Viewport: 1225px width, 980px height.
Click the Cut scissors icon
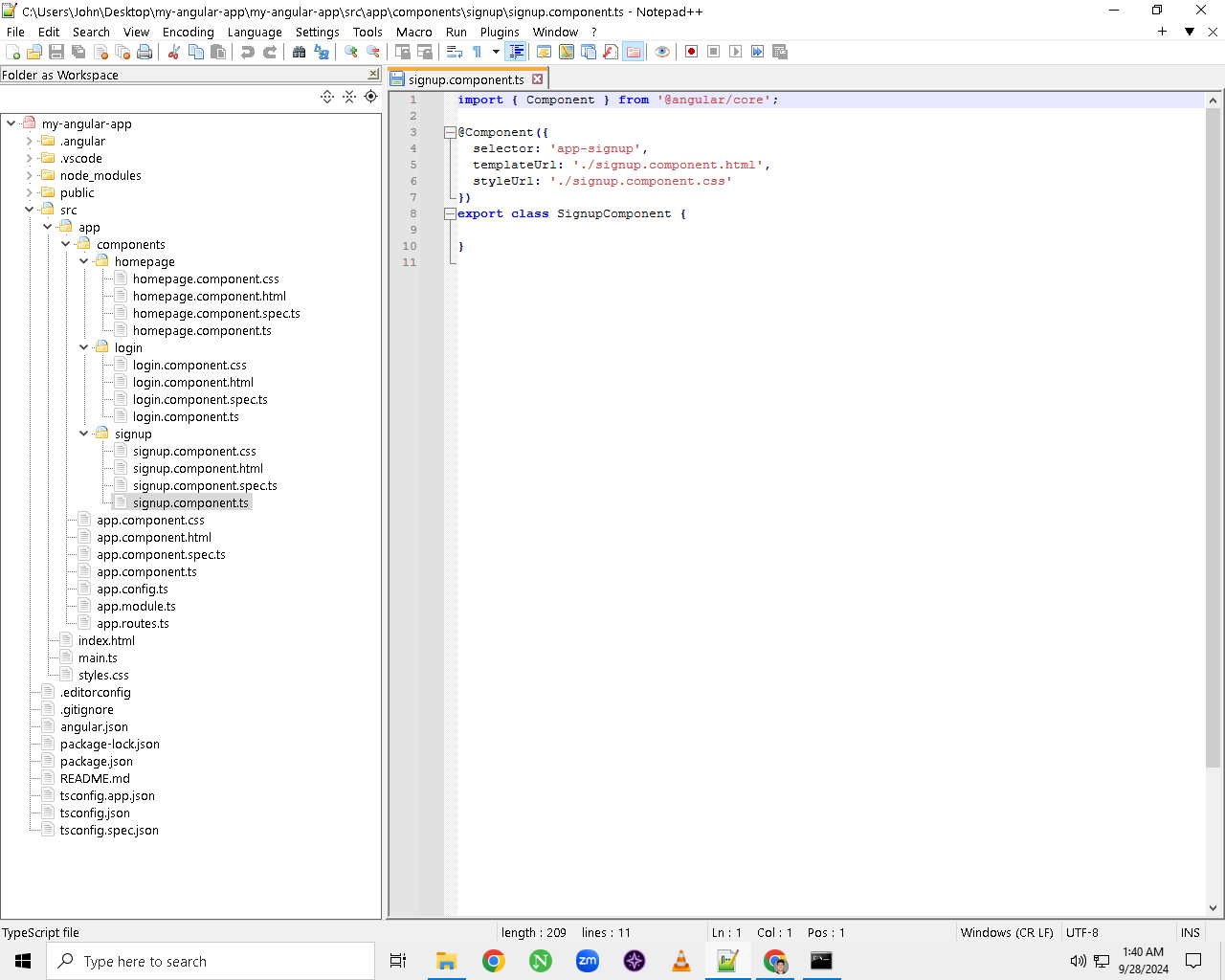pos(174,52)
